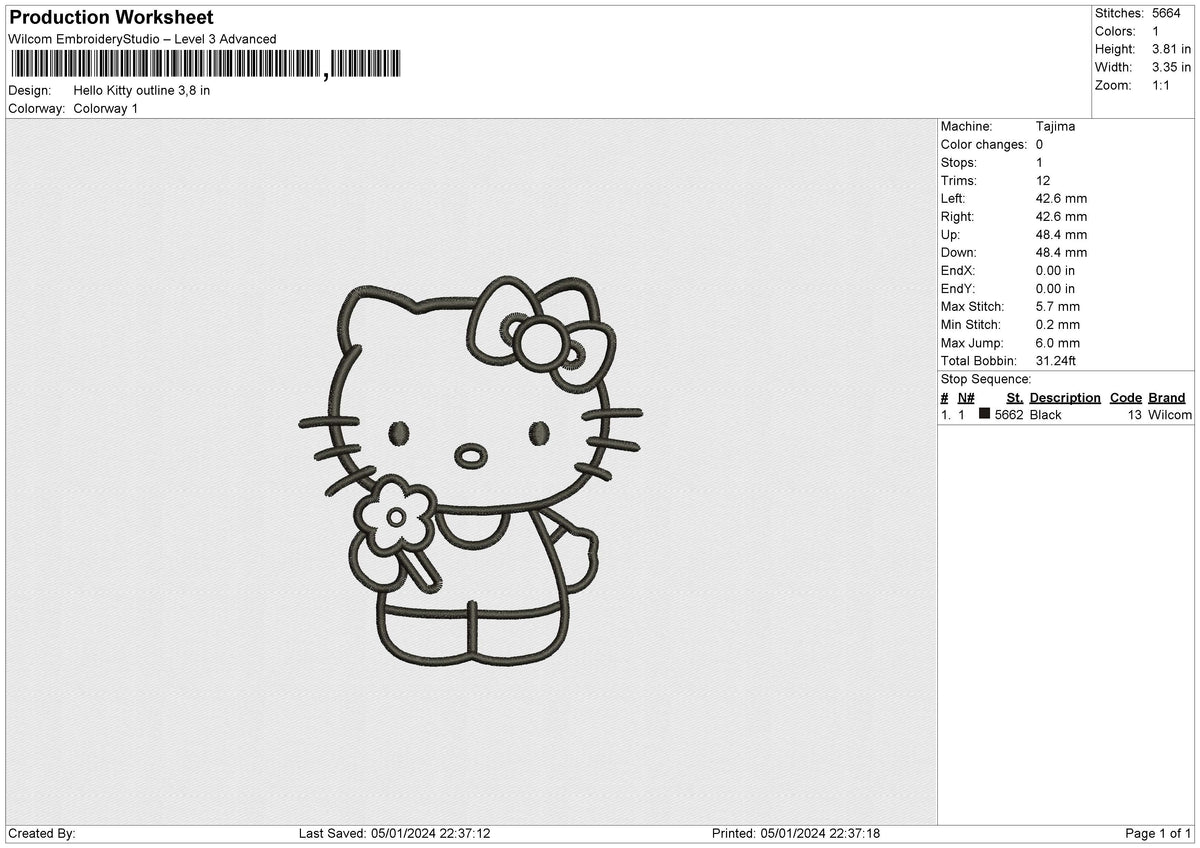Click the "Stop Sequence:" heading
Image resolution: width=1200 pixels, height=848 pixels.
[x=986, y=379]
